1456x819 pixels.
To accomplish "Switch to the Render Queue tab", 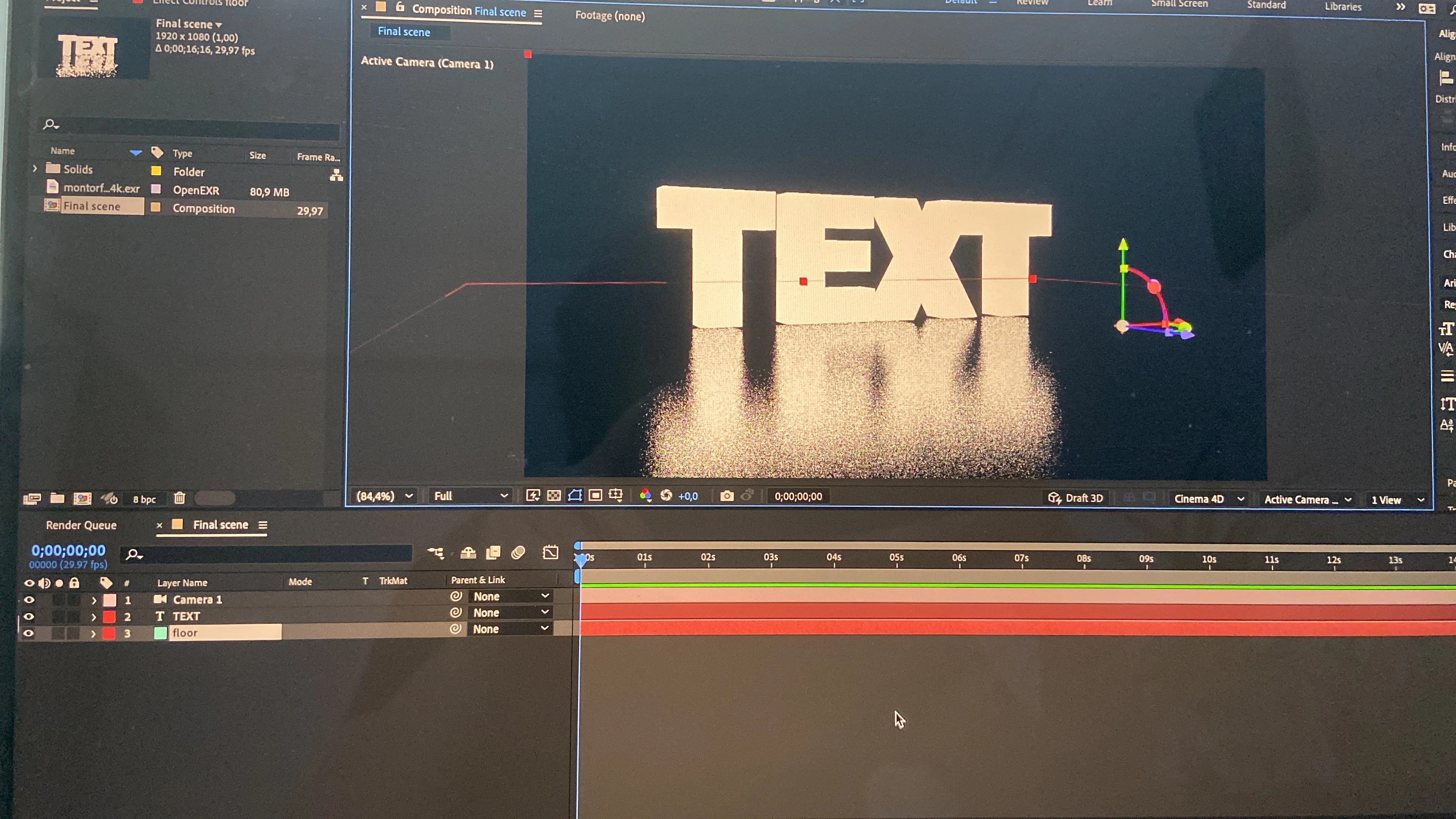I will (81, 525).
